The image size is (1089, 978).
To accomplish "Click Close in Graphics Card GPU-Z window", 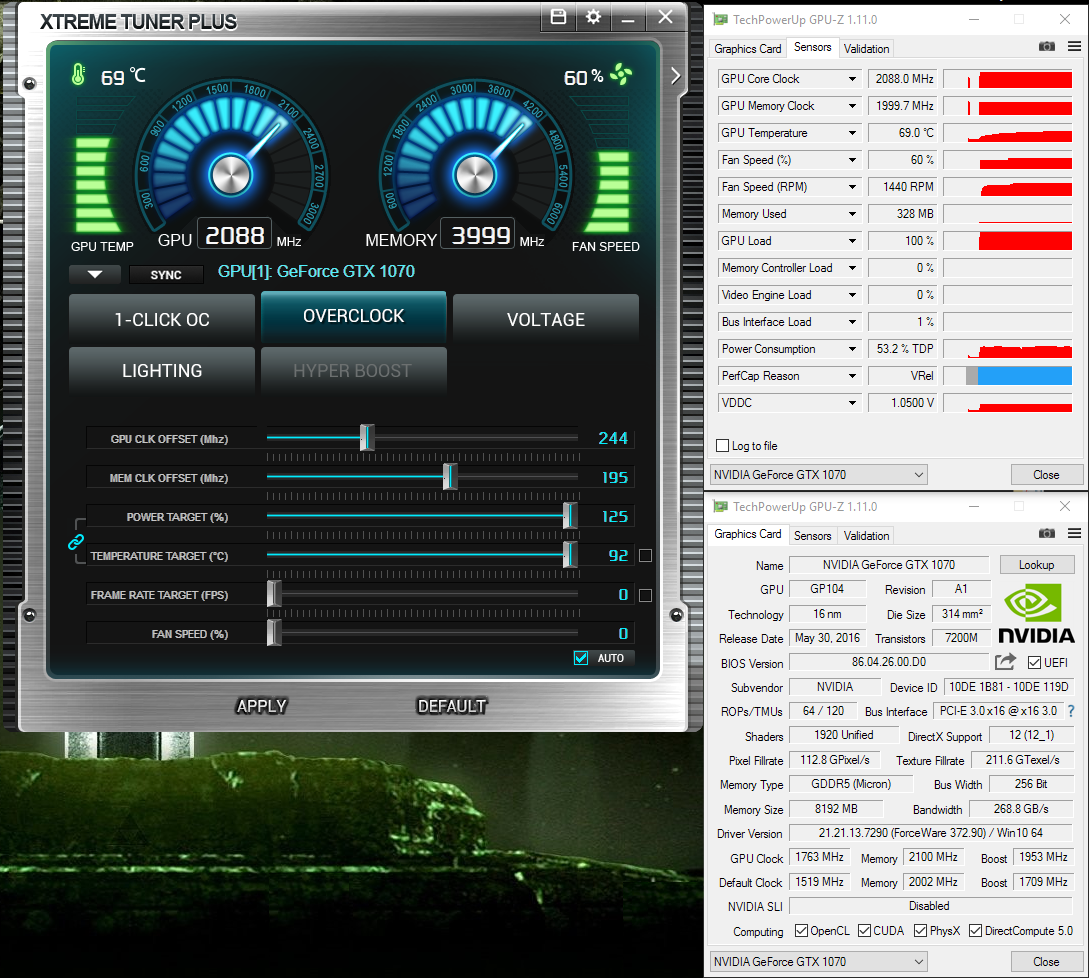I will (1046, 962).
